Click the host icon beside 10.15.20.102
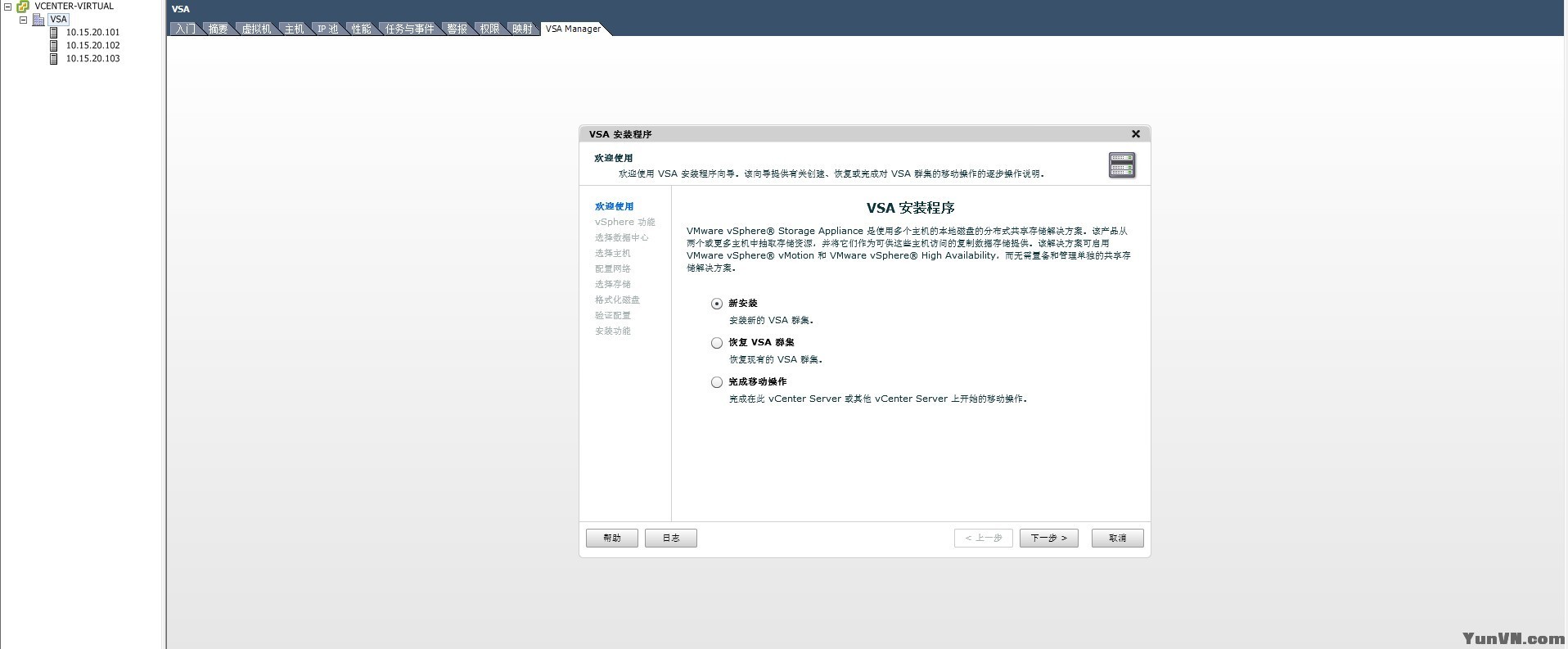 pos(54,46)
